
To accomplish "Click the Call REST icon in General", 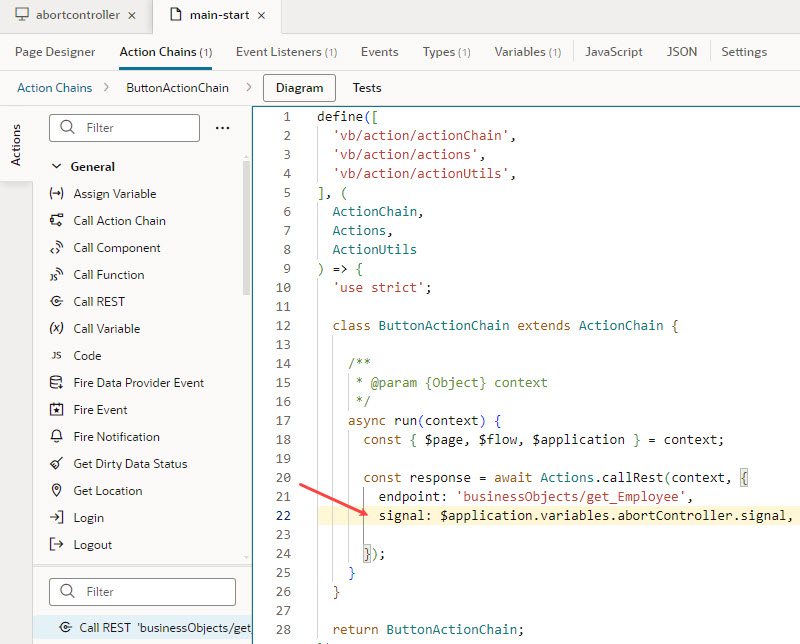I will click(x=56, y=302).
